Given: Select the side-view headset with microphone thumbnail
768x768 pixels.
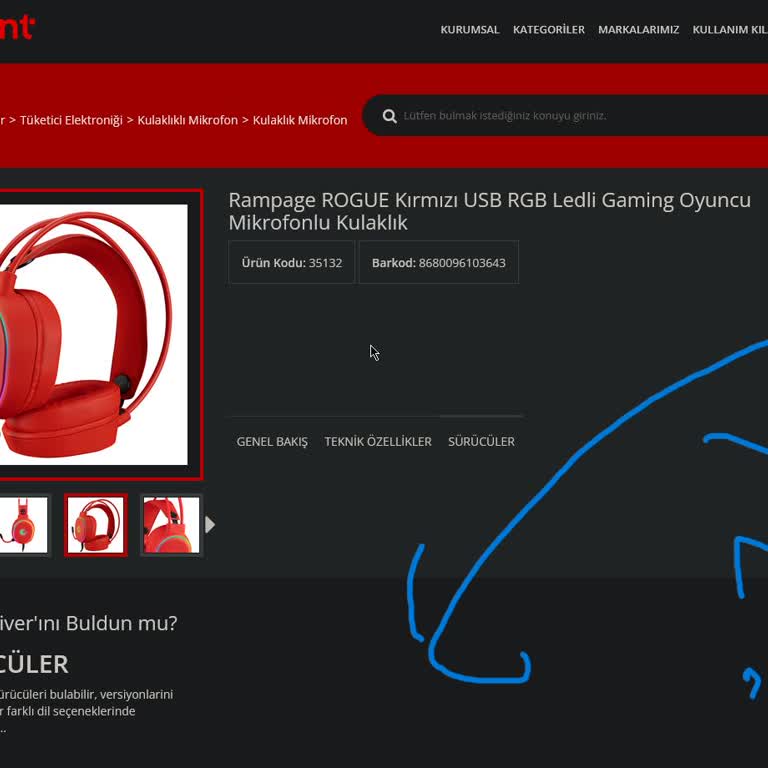Looking at the screenshot, I should (x=23, y=525).
